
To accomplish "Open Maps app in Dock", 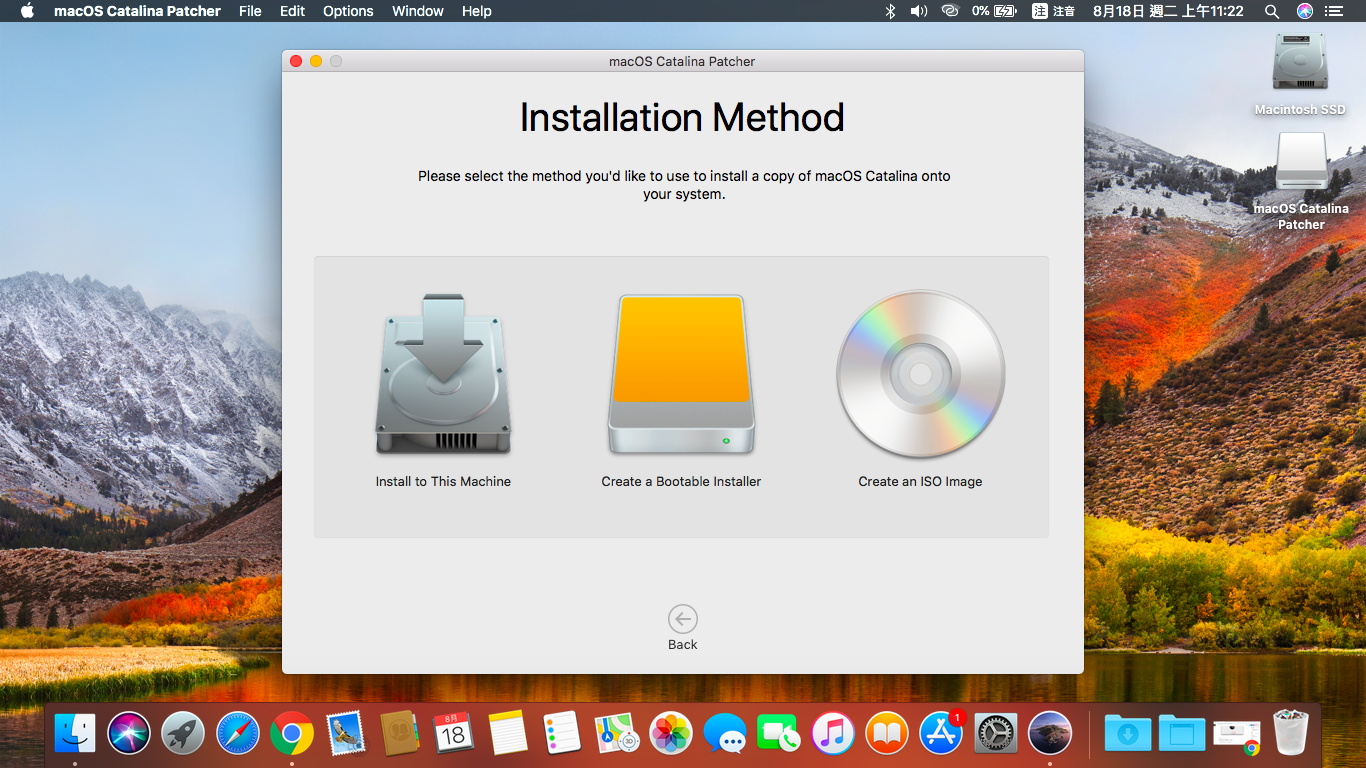I will [616, 734].
